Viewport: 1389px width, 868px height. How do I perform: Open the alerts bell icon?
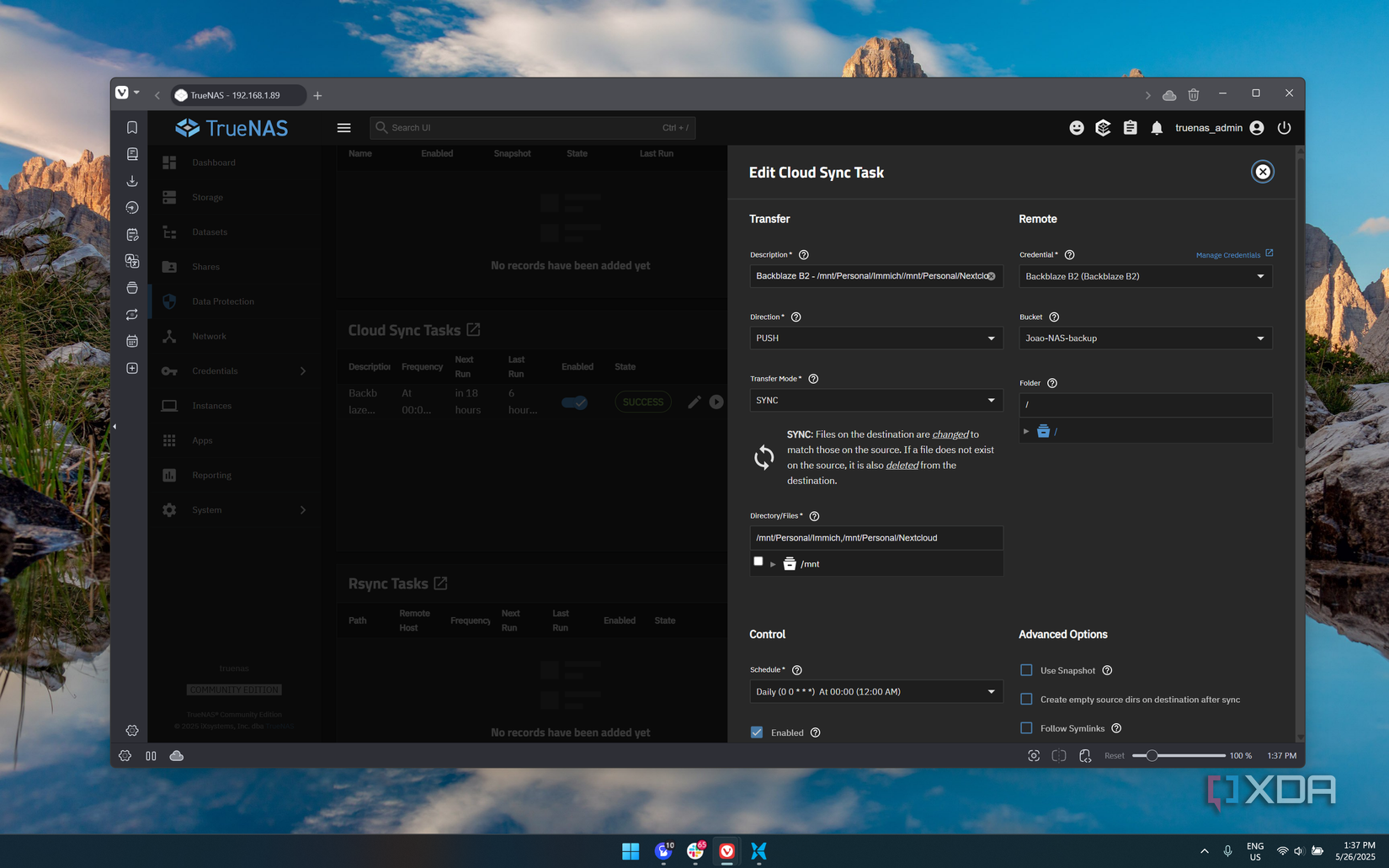click(x=1157, y=128)
